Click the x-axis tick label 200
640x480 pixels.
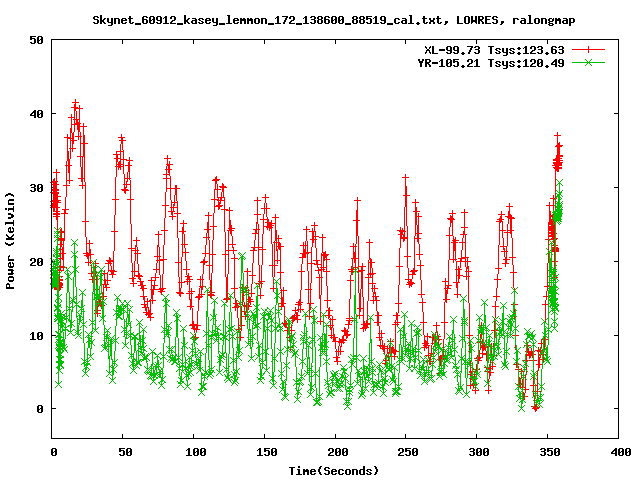click(338, 452)
